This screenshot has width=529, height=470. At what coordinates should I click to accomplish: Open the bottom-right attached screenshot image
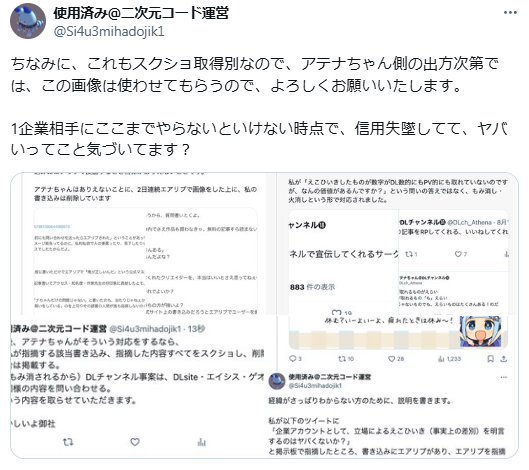pyautogui.click(x=397, y=387)
